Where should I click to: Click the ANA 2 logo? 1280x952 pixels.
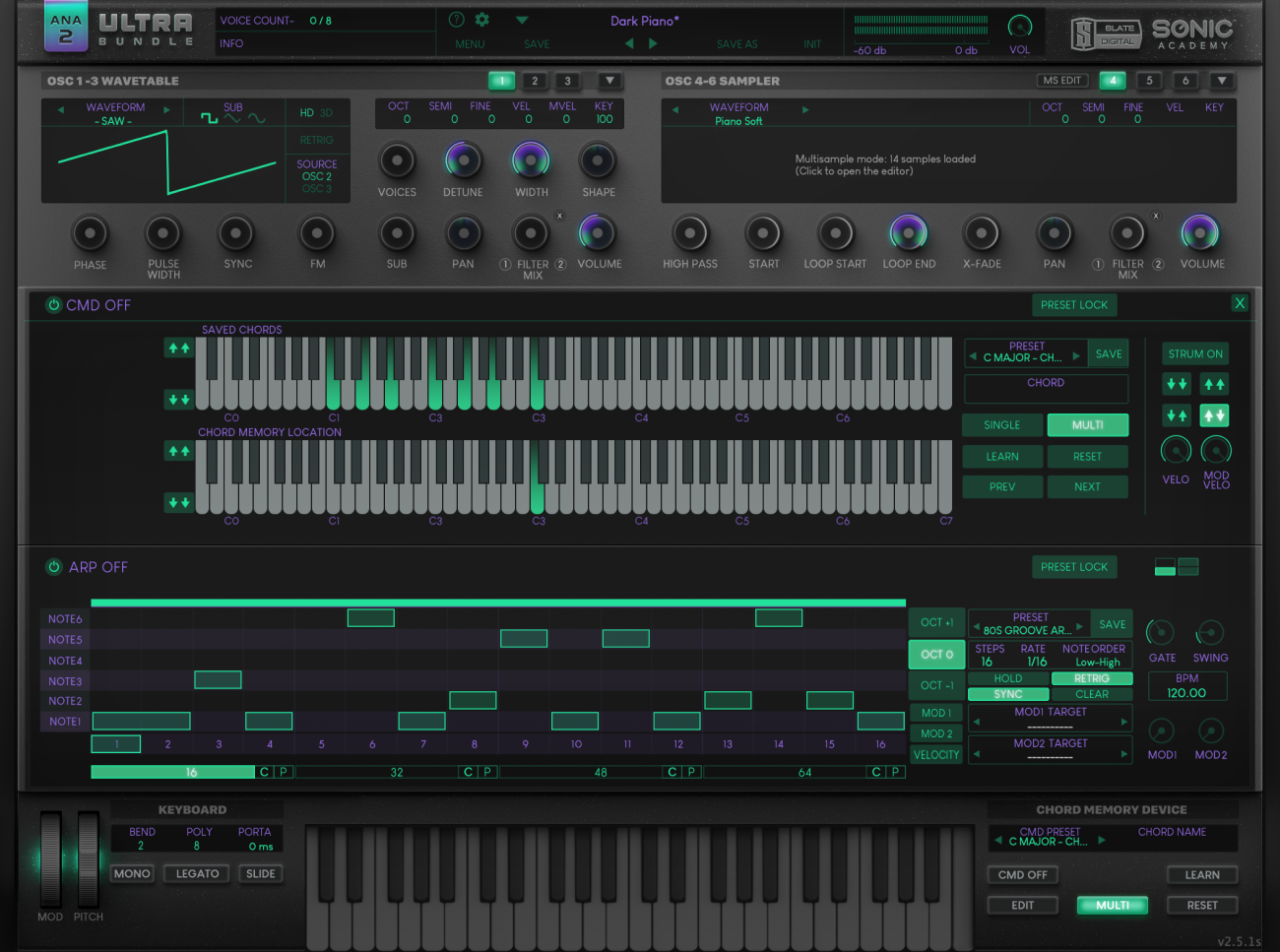[66, 29]
